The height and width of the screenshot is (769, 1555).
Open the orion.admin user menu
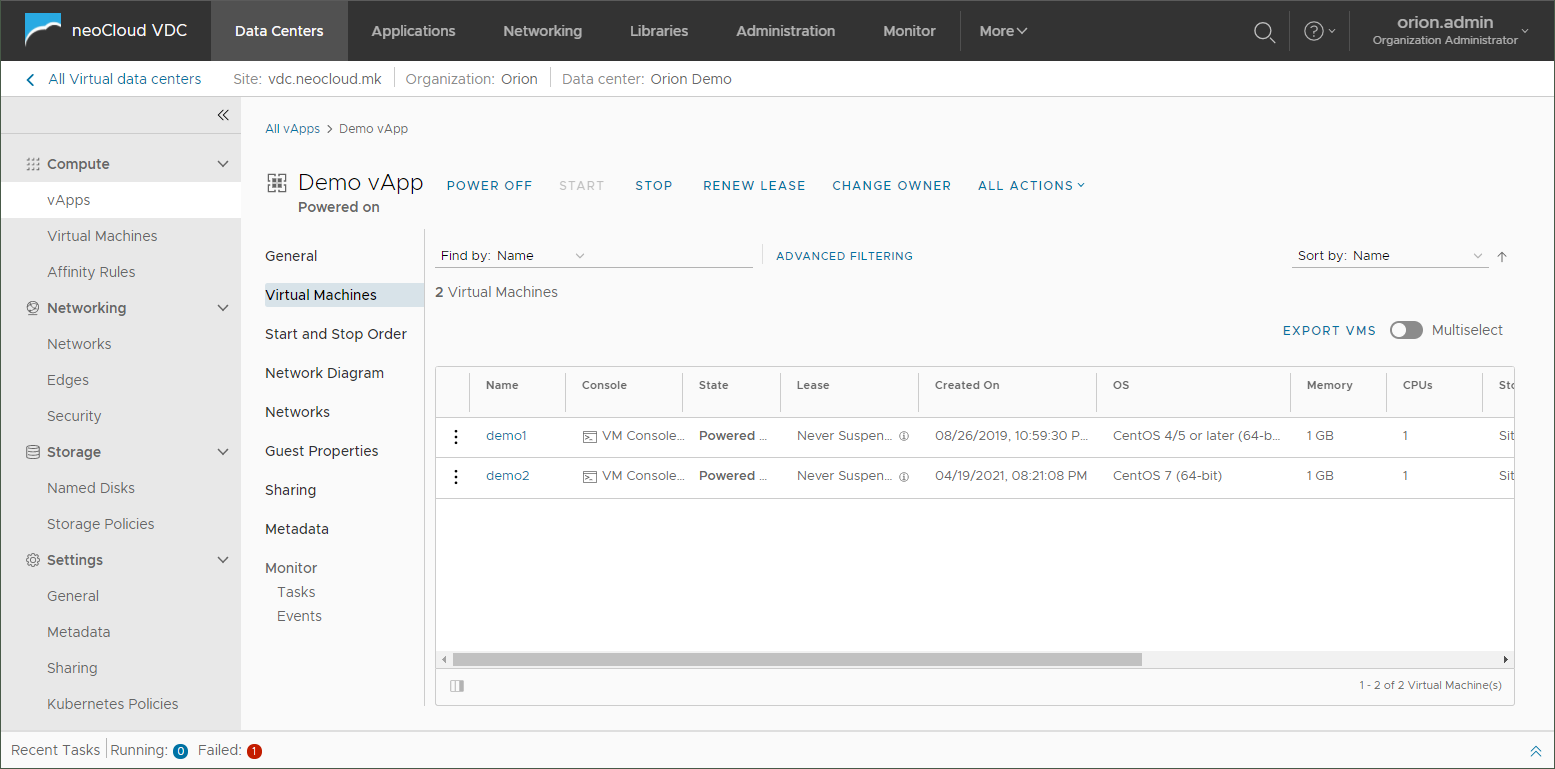tap(1450, 31)
